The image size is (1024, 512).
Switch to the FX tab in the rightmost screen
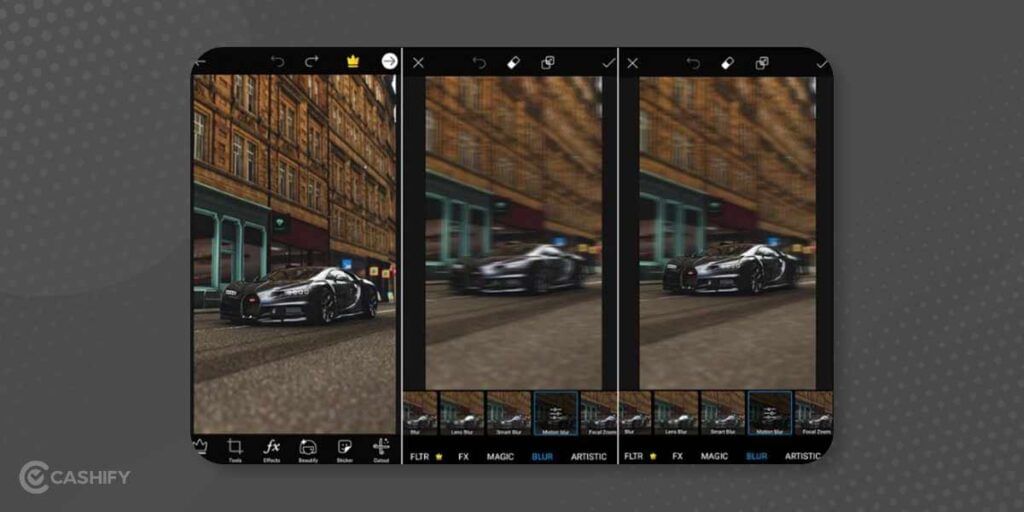(677, 456)
